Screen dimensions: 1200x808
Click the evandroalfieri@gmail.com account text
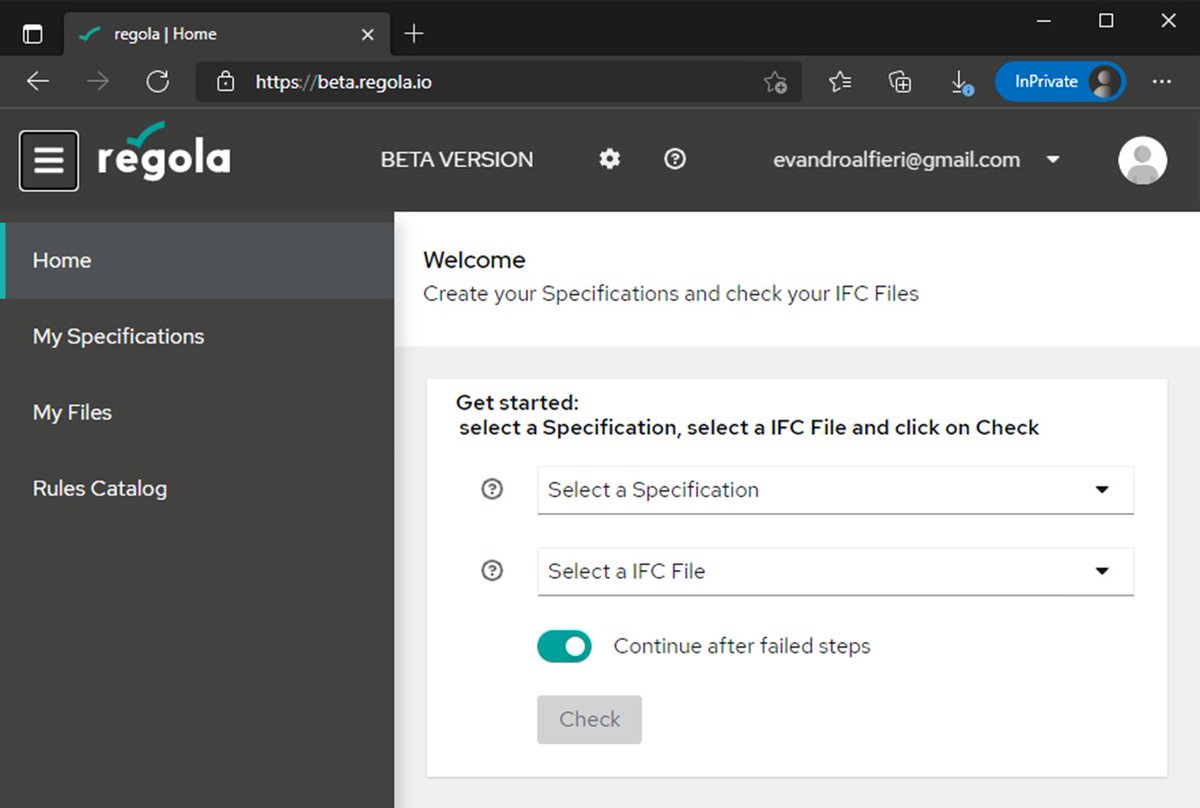point(897,160)
